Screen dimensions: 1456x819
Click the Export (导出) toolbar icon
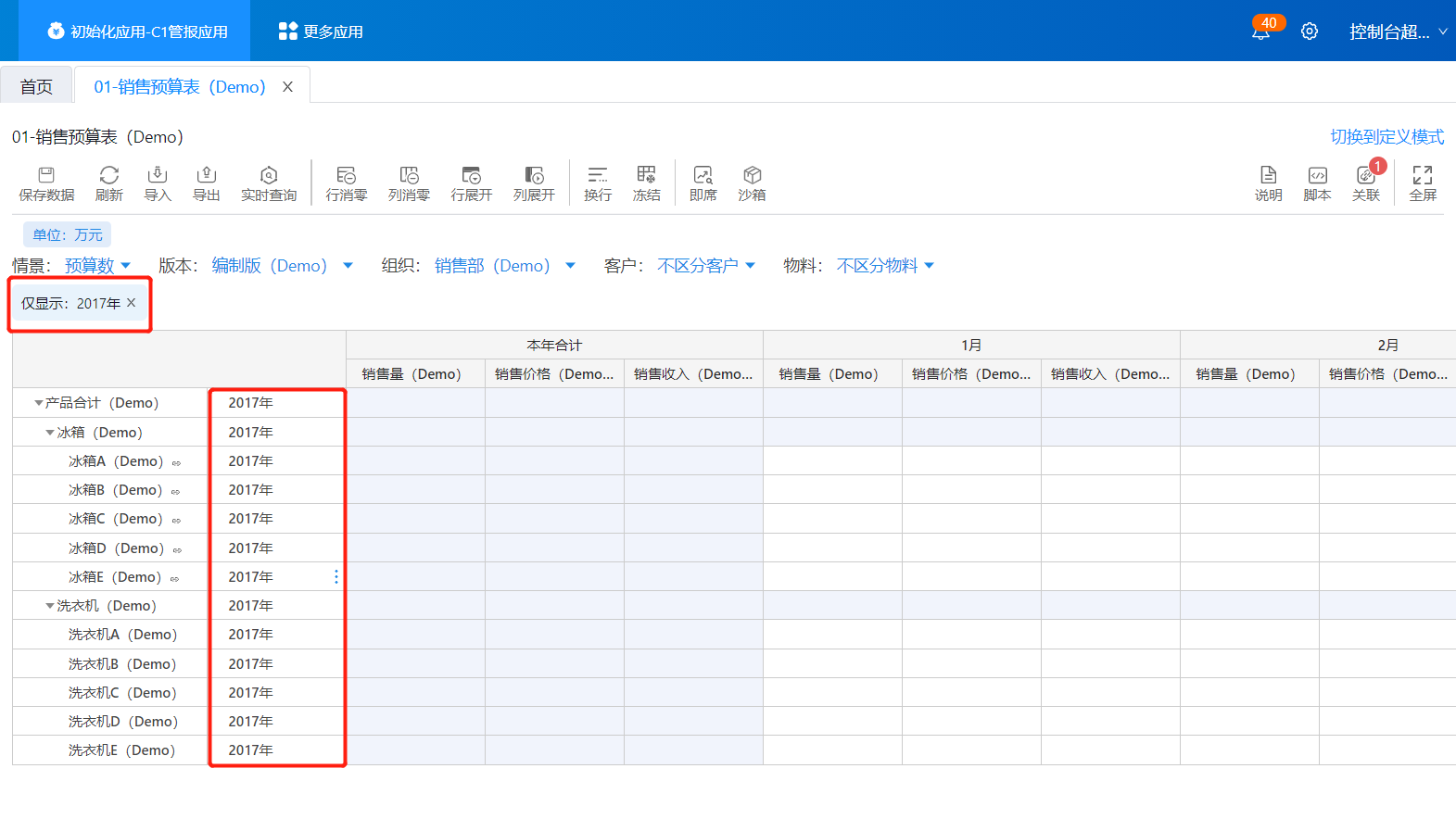coord(206,183)
